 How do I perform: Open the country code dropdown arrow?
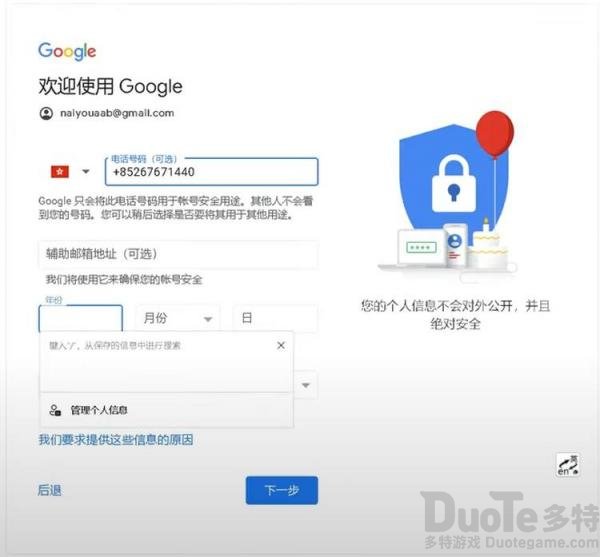[86, 171]
